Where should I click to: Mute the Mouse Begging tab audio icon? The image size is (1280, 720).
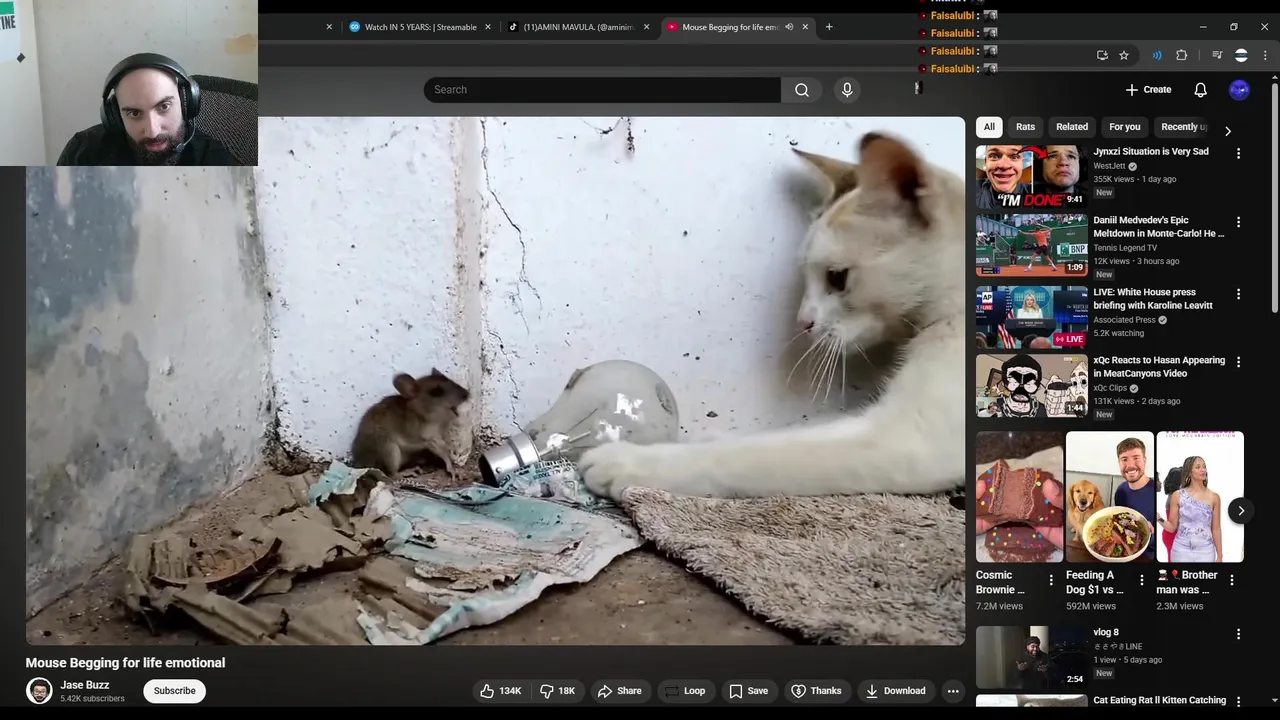tap(789, 27)
